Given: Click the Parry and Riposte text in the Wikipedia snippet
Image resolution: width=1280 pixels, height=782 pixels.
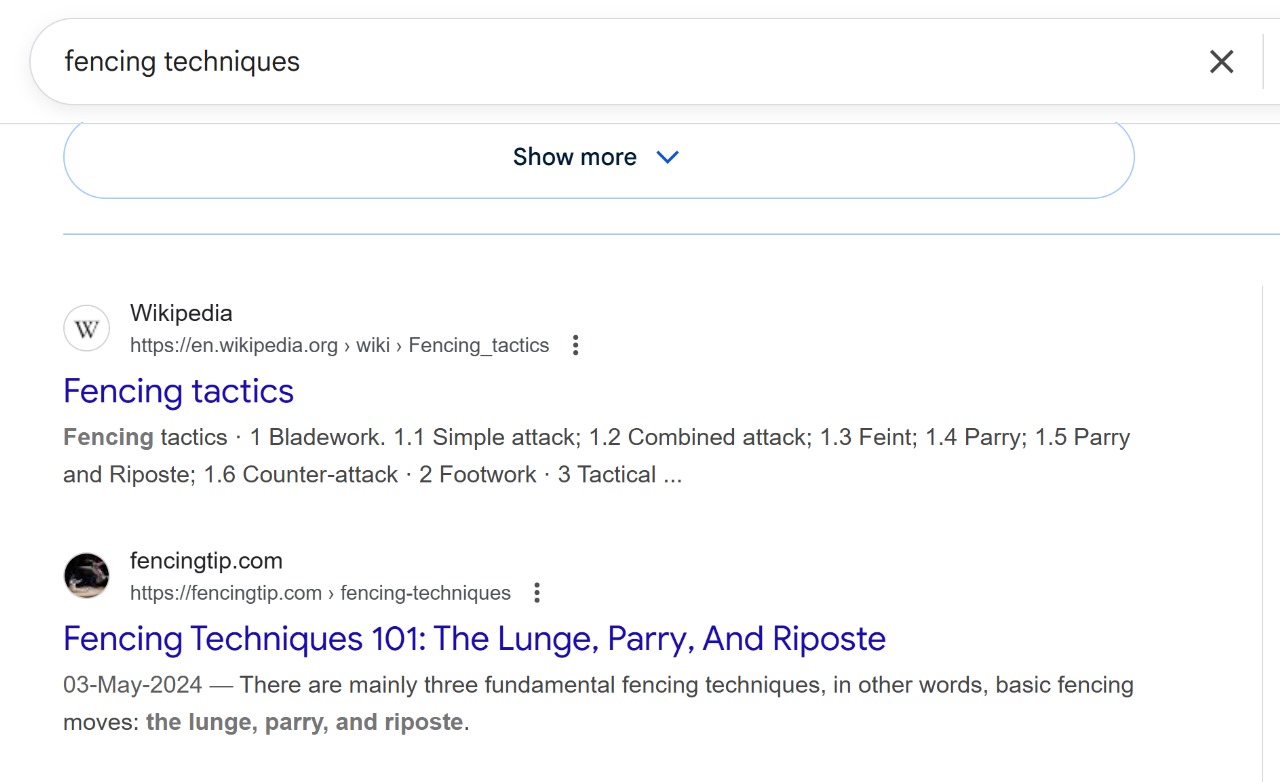Looking at the screenshot, I should pyautogui.click(x=127, y=475).
